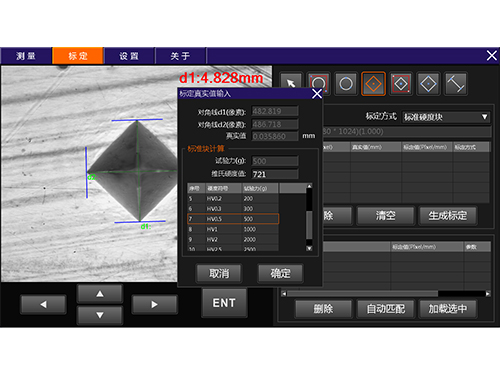Image resolution: width=500 pixels, height=375 pixels.
Task: Click the left arrow navigation button
Action: [x=43, y=304]
